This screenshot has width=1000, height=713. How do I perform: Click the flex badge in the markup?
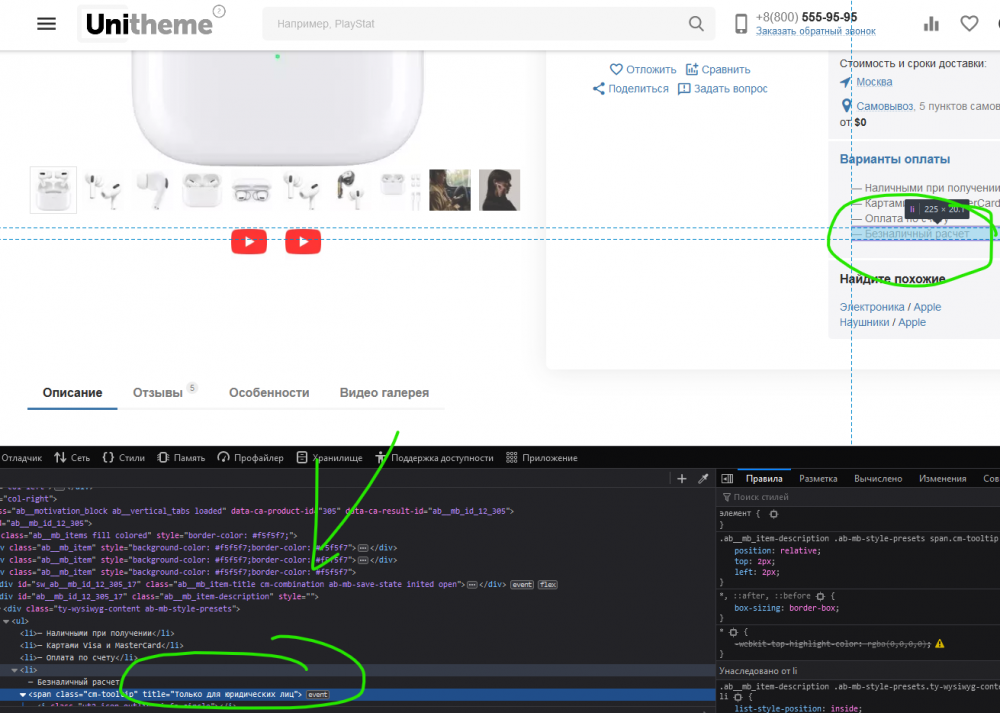click(547, 584)
